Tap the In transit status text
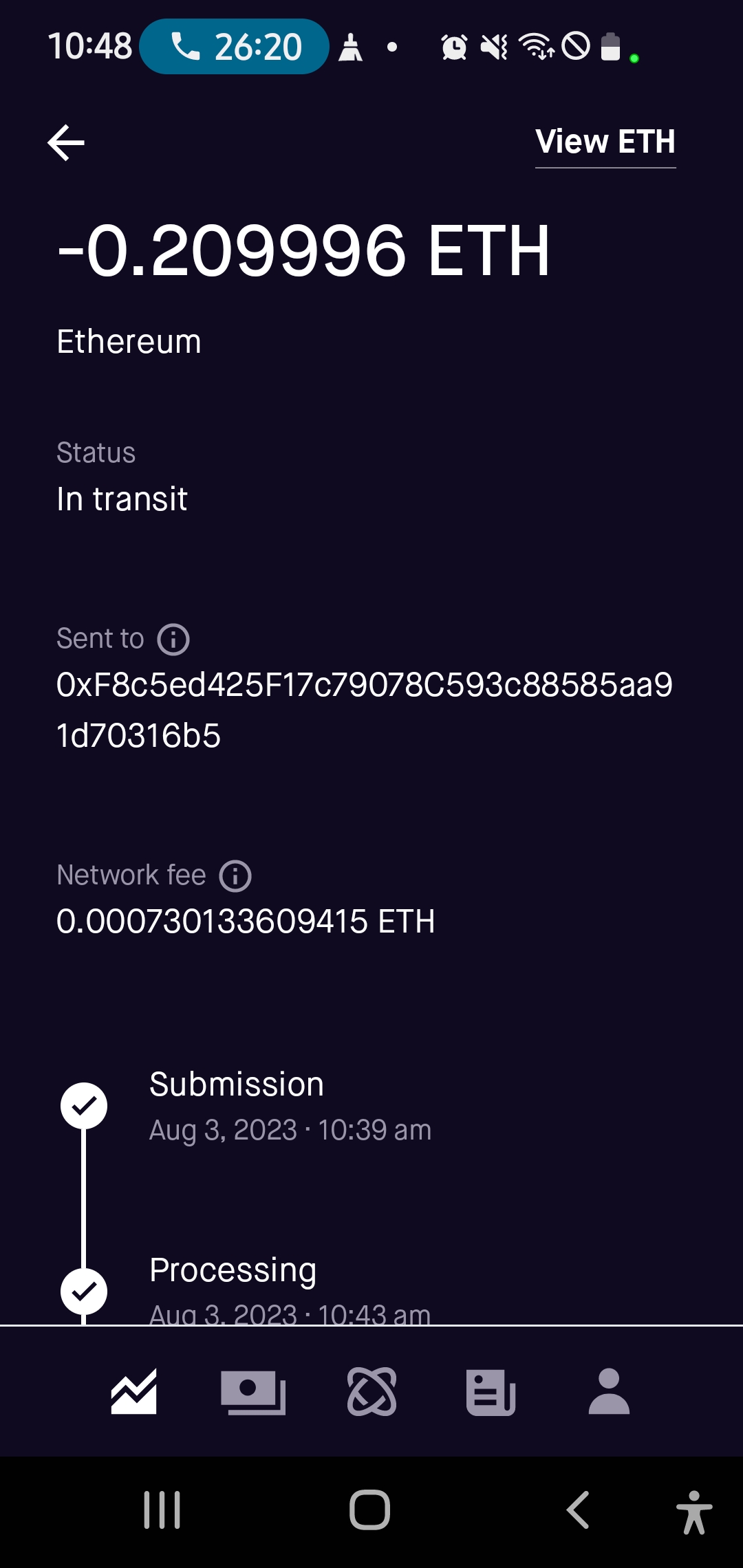This screenshot has width=743, height=1568. point(122,499)
